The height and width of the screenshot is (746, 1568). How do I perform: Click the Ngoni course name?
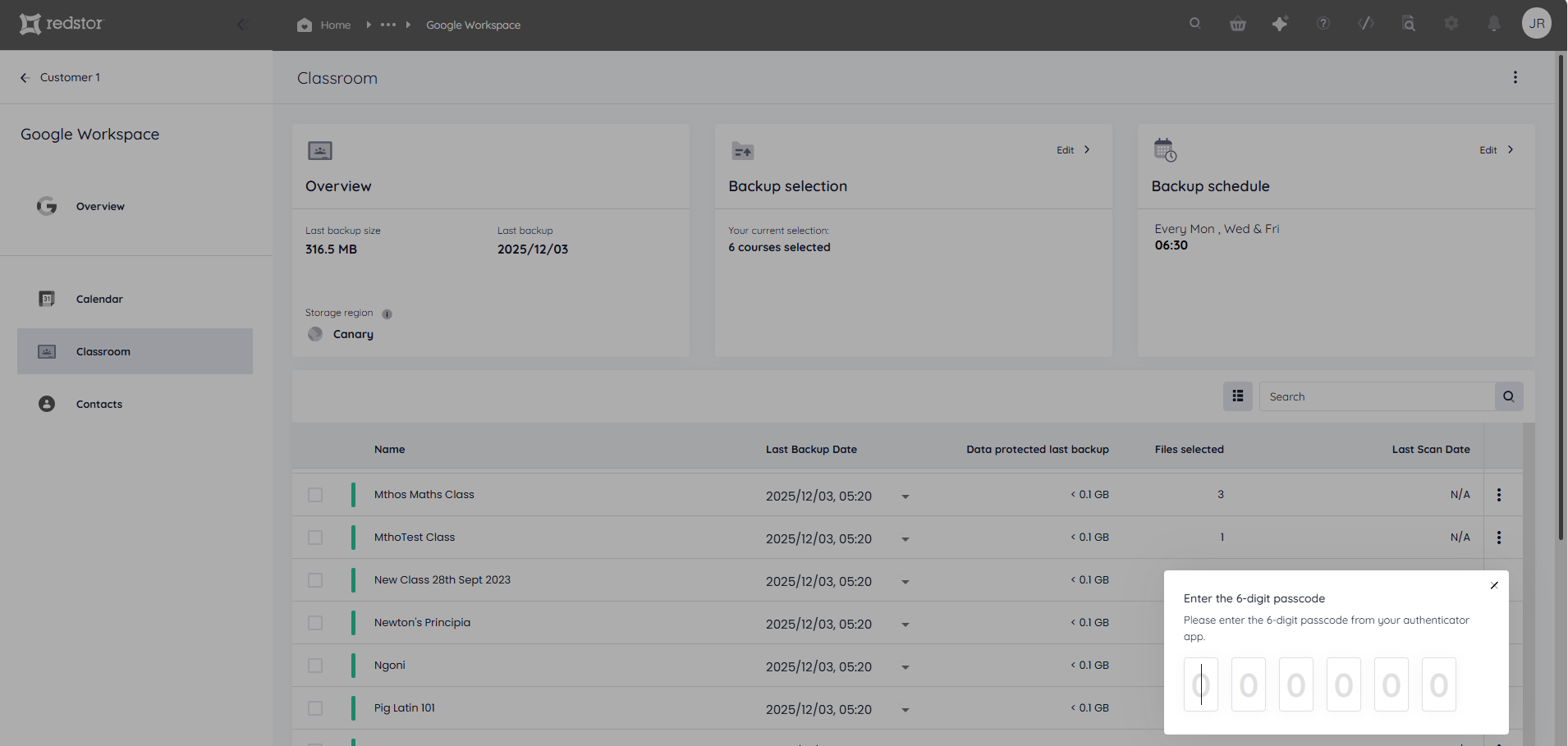pos(390,666)
